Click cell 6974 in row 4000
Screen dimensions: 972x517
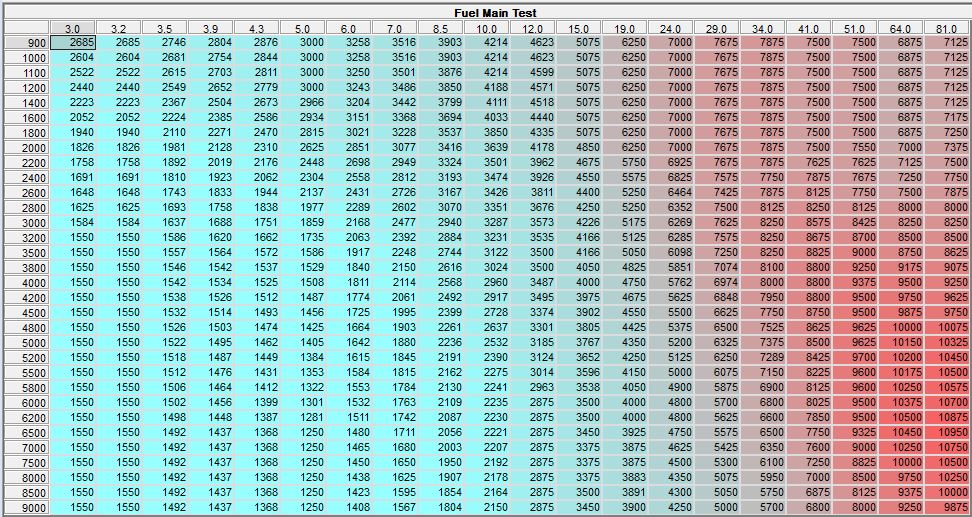[x=717, y=282]
